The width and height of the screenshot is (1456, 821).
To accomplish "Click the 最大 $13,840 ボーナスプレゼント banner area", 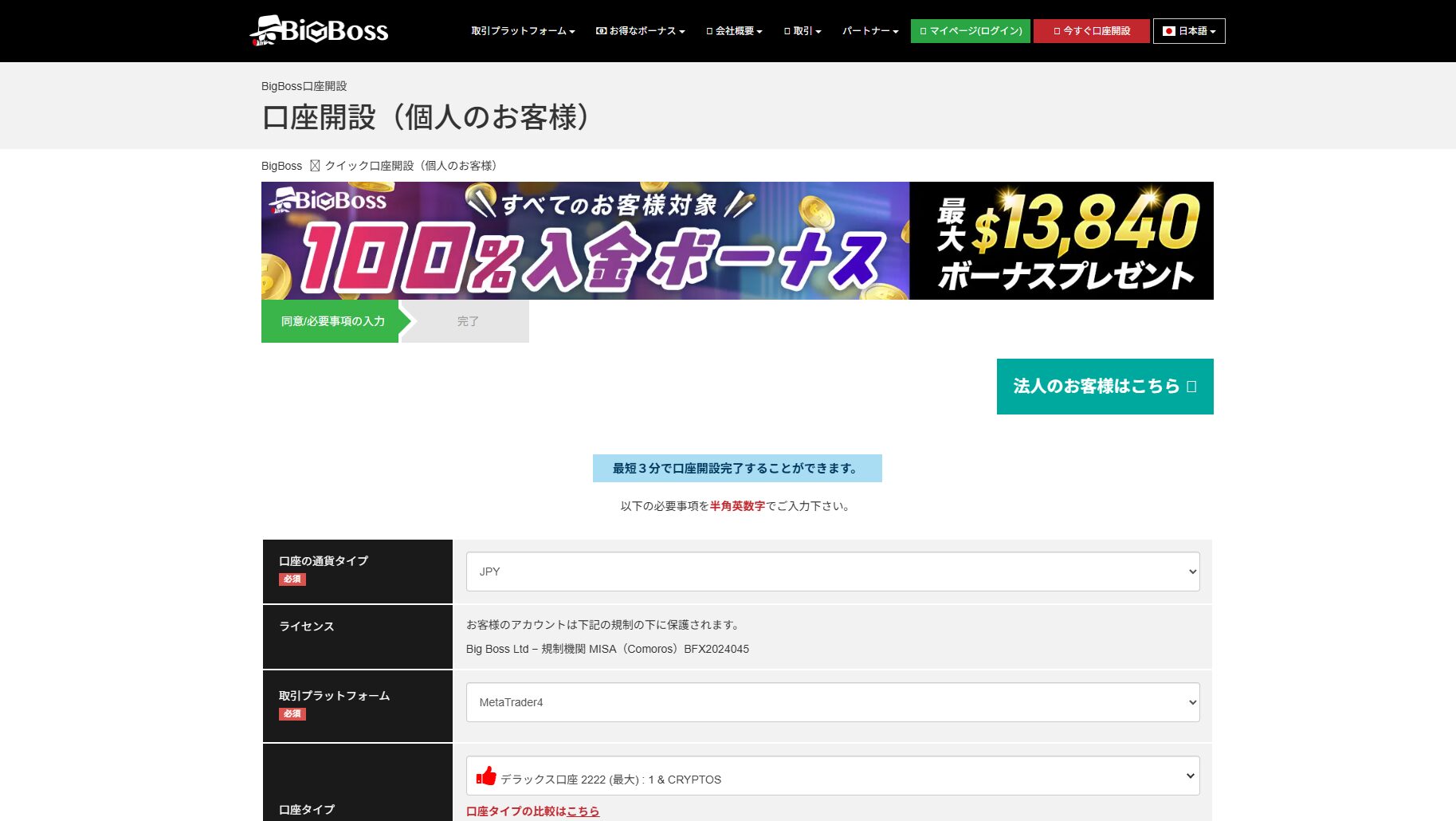I will 1062,241.
